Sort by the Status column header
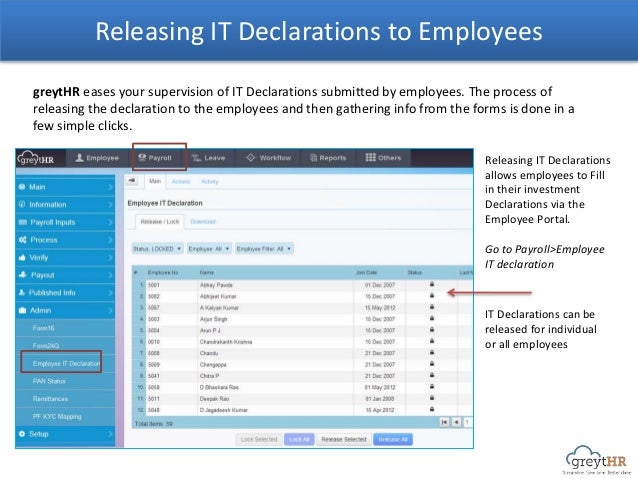 tap(415, 272)
